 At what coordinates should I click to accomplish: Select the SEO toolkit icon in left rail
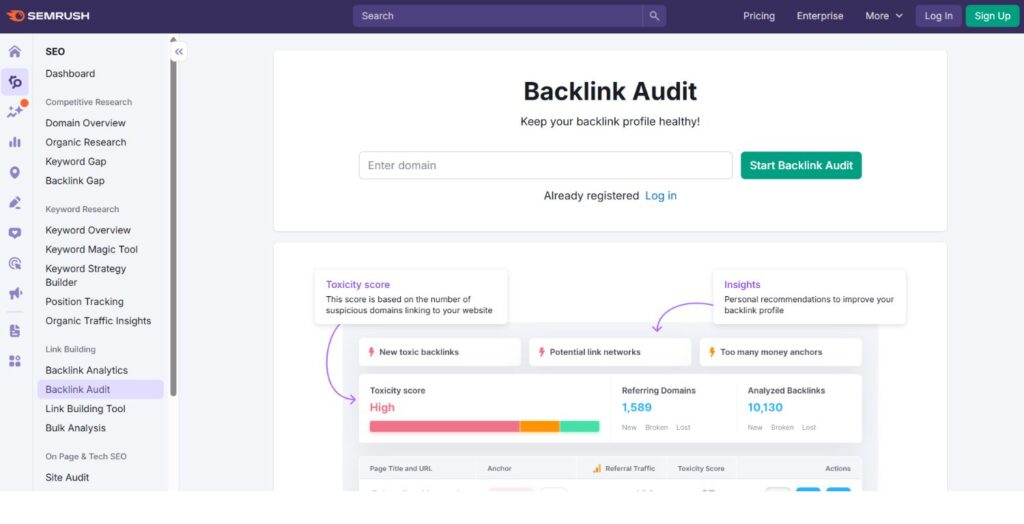click(14, 82)
